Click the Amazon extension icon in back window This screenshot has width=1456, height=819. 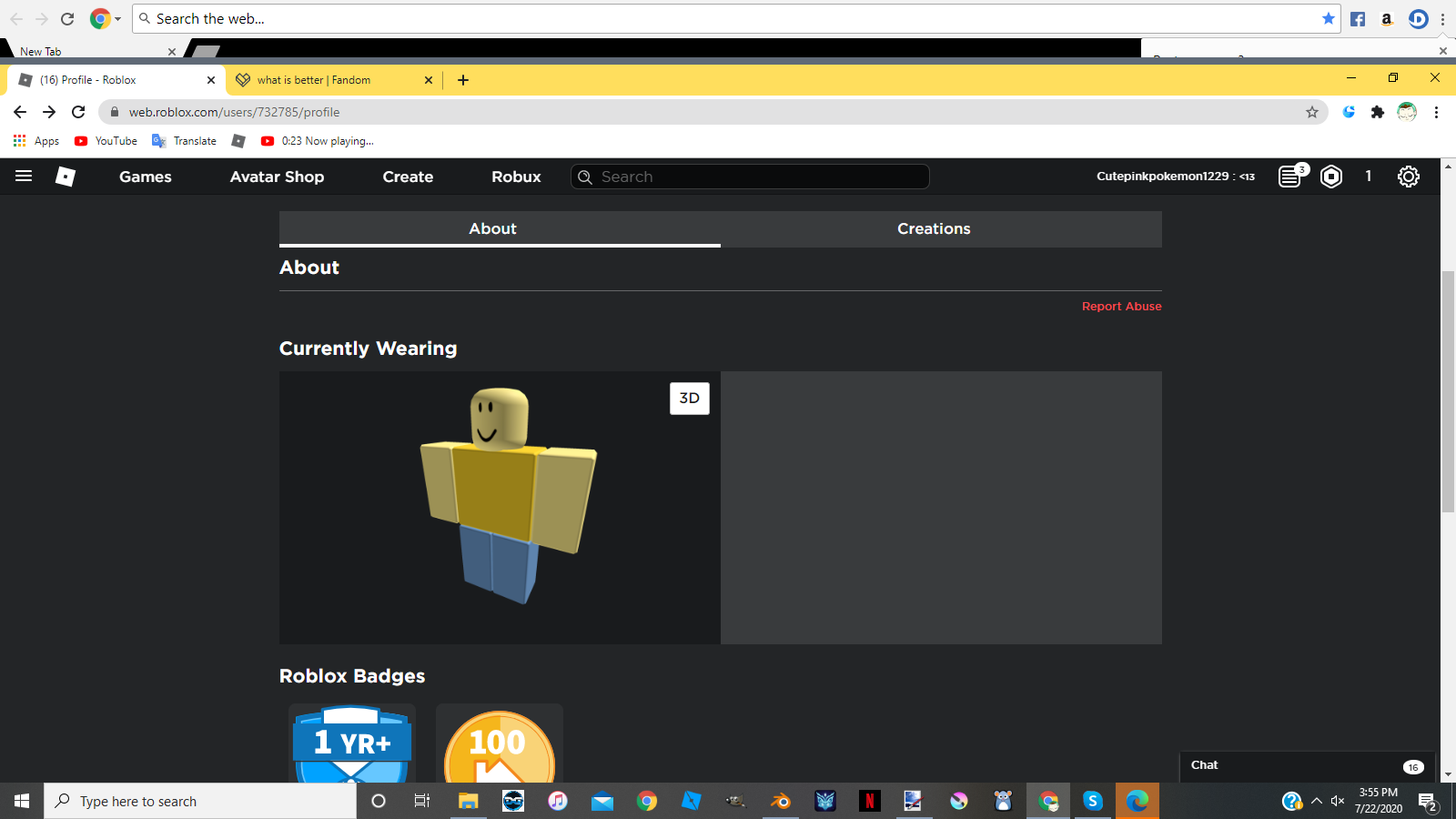(1387, 19)
